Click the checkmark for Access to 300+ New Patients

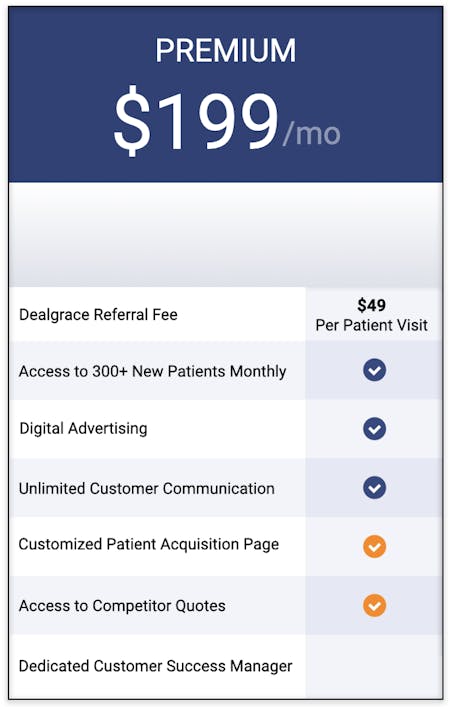[374, 370]
